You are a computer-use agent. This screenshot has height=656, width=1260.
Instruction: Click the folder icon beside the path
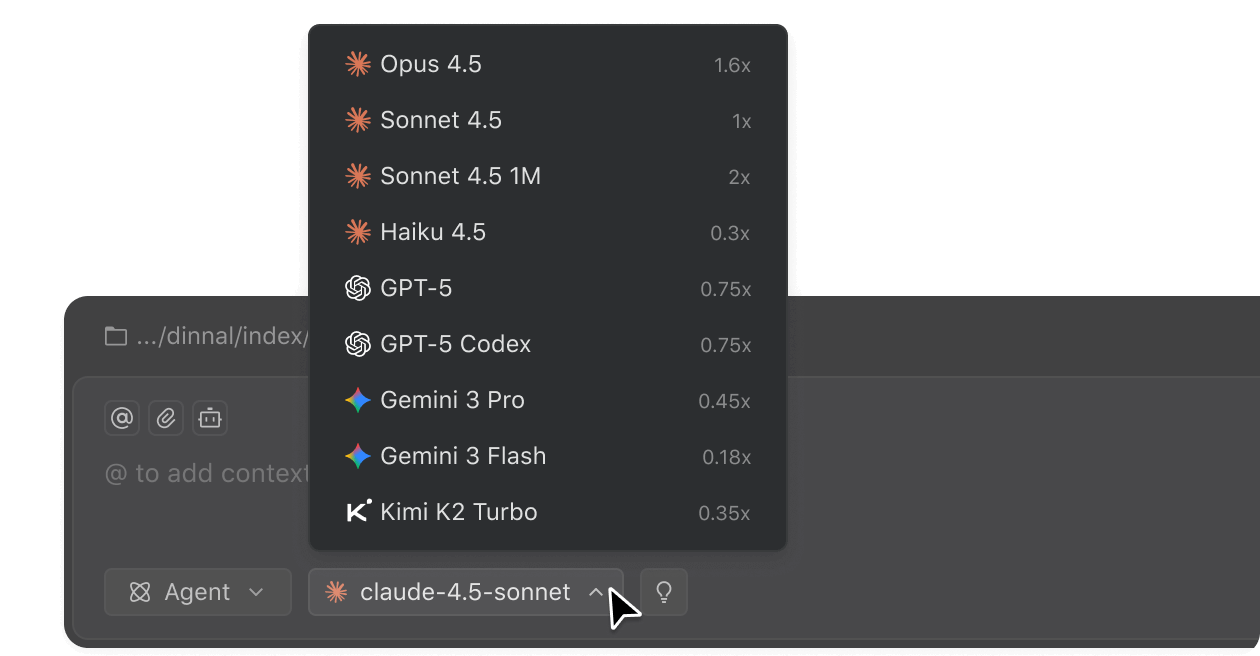116,336
